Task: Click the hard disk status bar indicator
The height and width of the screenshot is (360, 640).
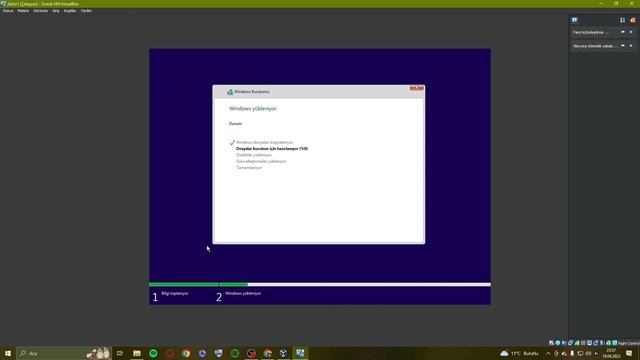Action: pos(551,343)
